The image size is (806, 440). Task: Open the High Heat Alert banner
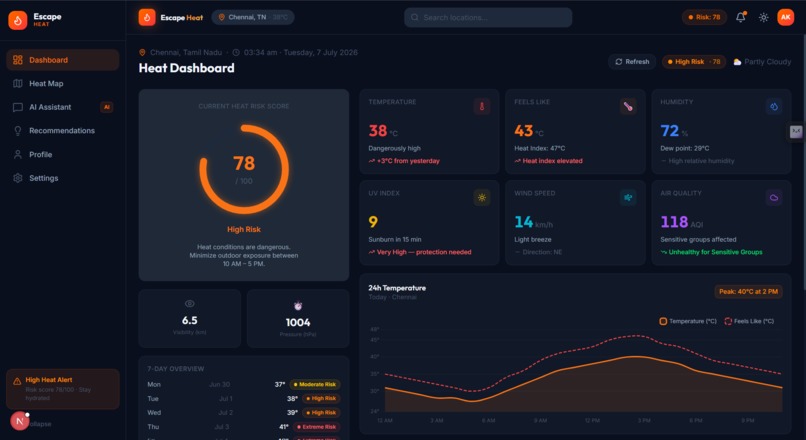pos(63,389)
